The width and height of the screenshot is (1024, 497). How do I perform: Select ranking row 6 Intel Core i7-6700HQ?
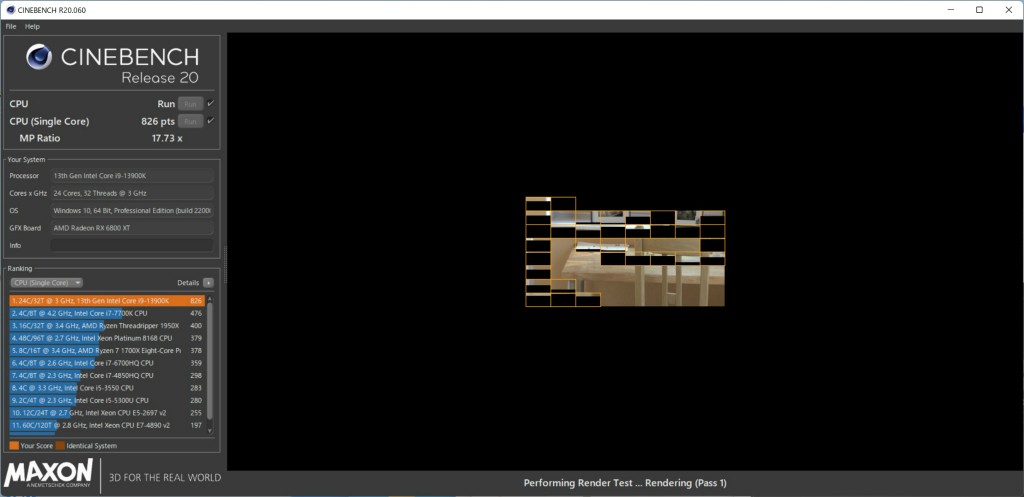[107, 363]
